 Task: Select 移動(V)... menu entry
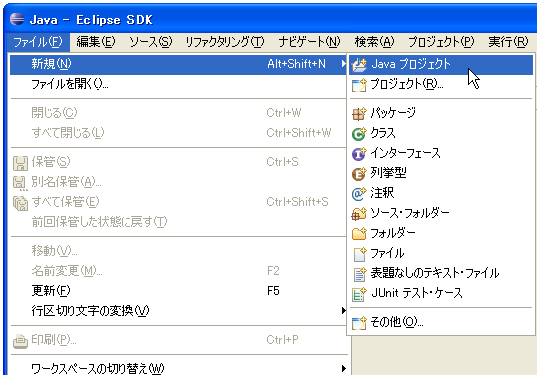click(x=178, y=251)
